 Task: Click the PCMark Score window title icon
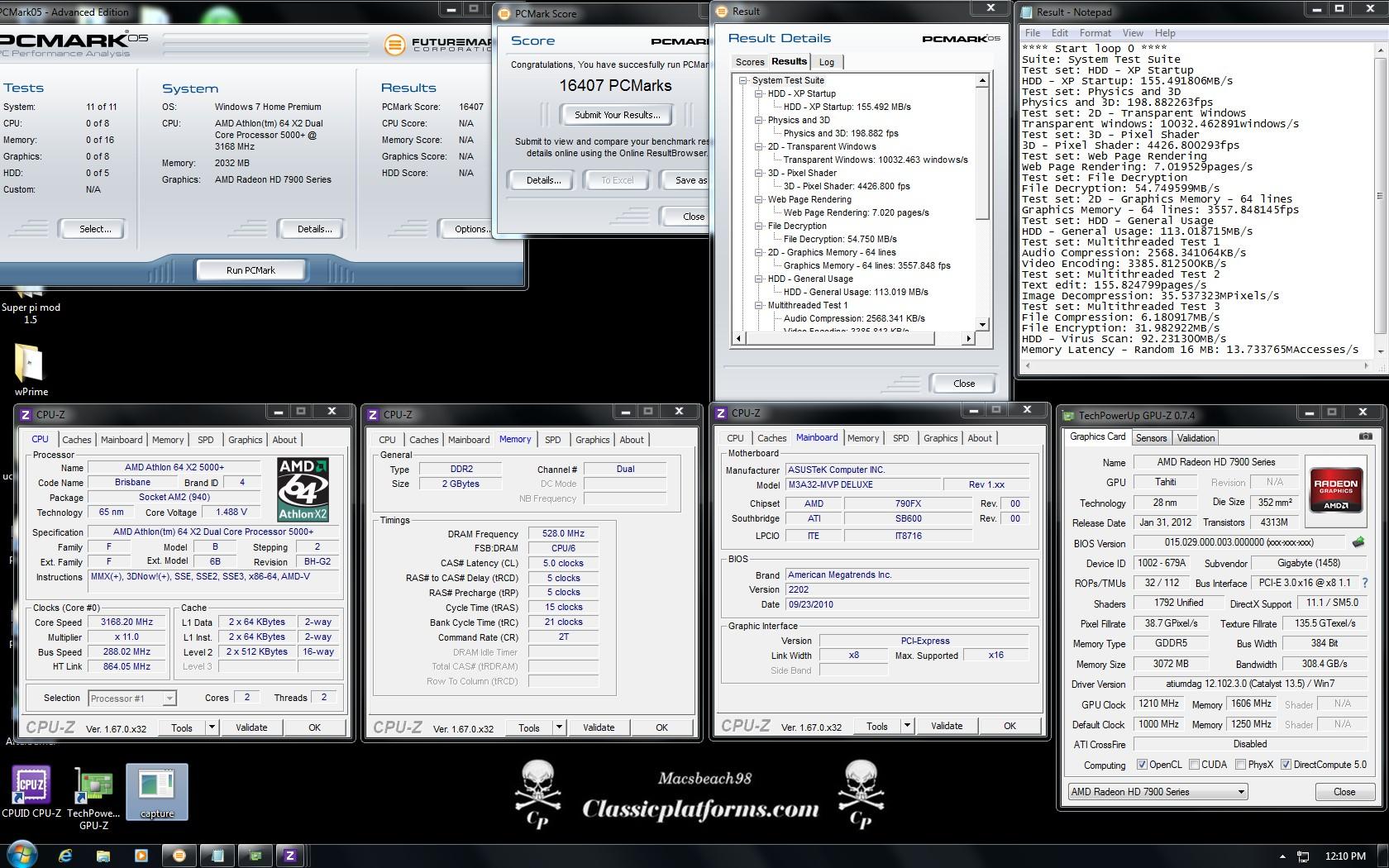tap(504, 13)
